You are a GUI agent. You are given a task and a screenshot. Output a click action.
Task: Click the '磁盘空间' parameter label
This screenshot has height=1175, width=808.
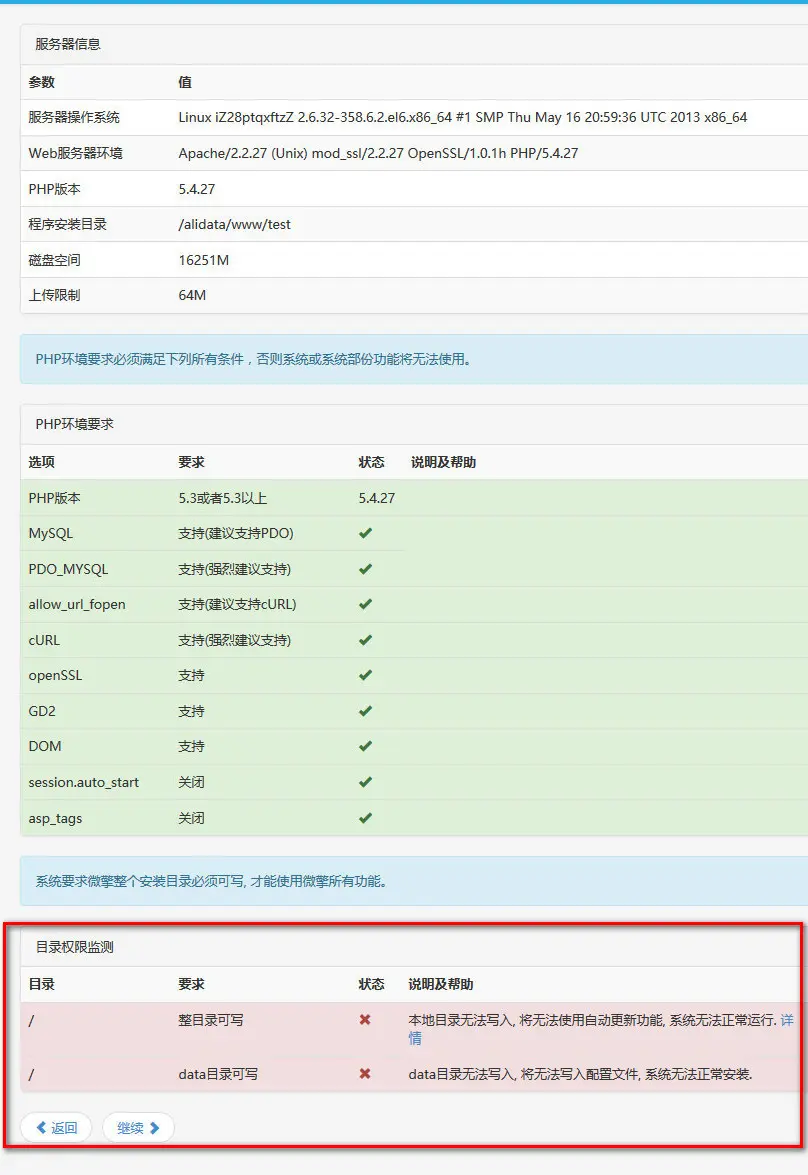(55, 260)
